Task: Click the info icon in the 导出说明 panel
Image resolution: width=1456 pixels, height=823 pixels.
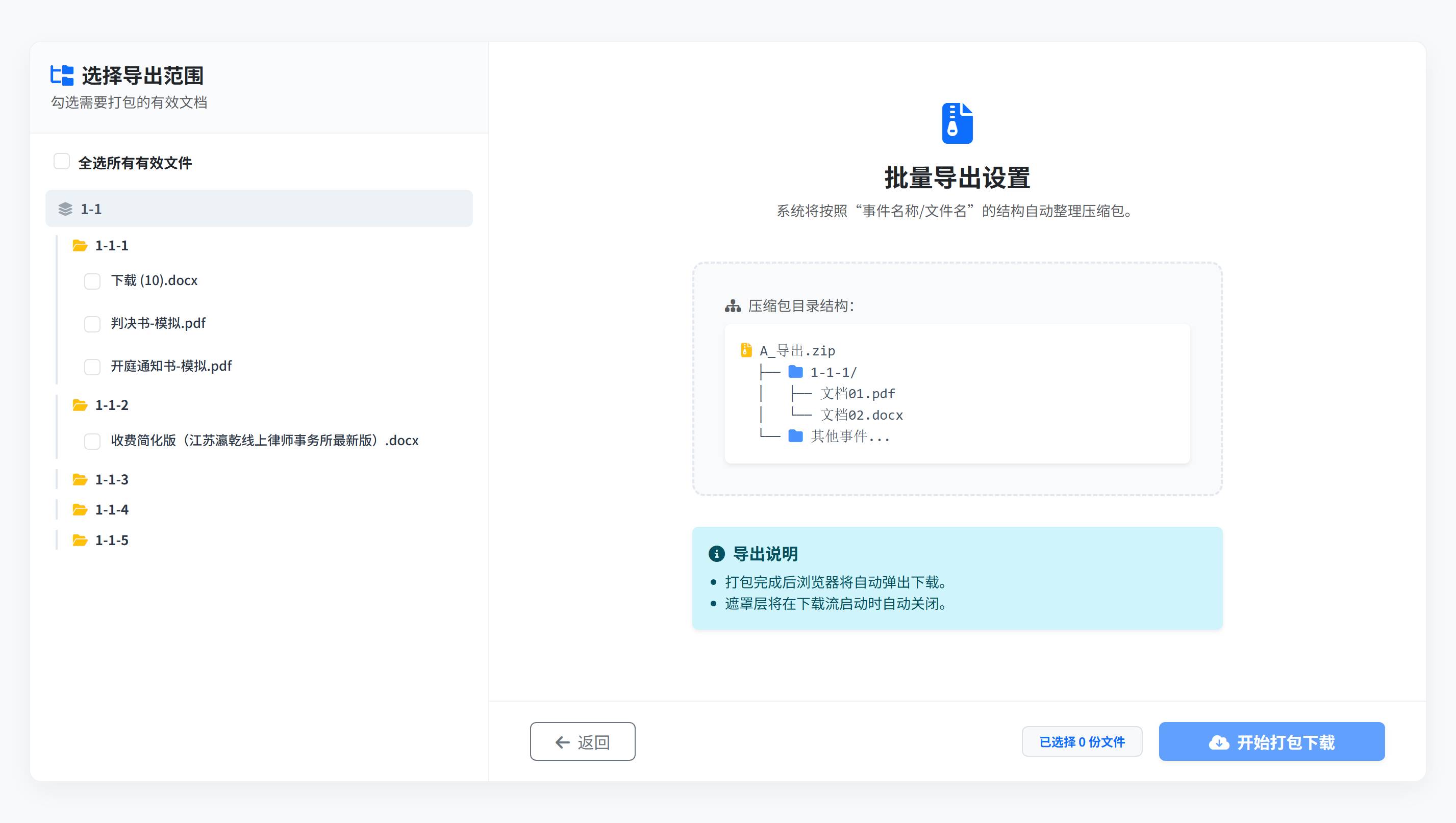Action: click(x=717, y=553)
